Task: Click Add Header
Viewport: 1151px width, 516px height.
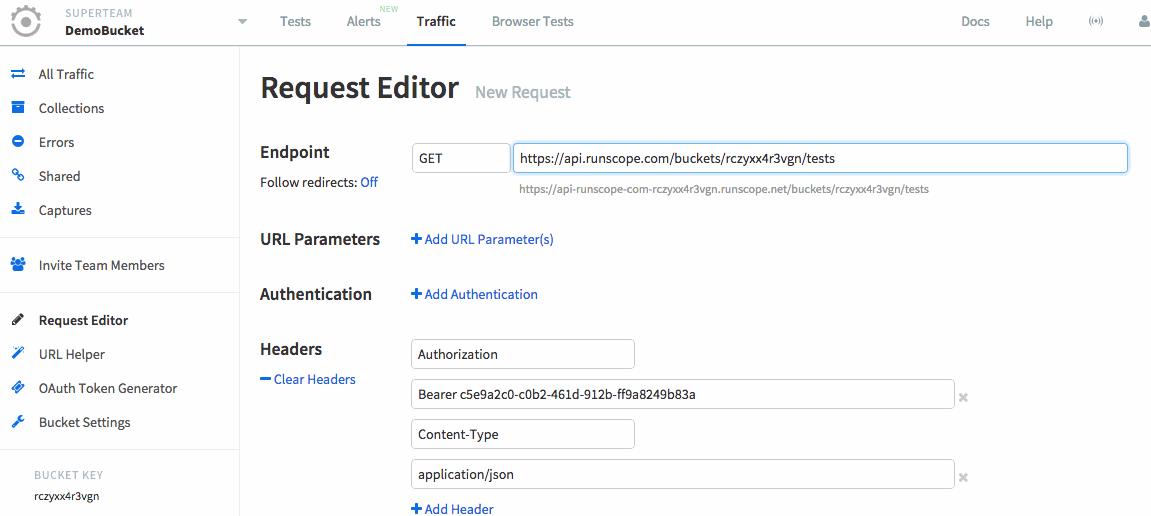Action: coord(452,509)
